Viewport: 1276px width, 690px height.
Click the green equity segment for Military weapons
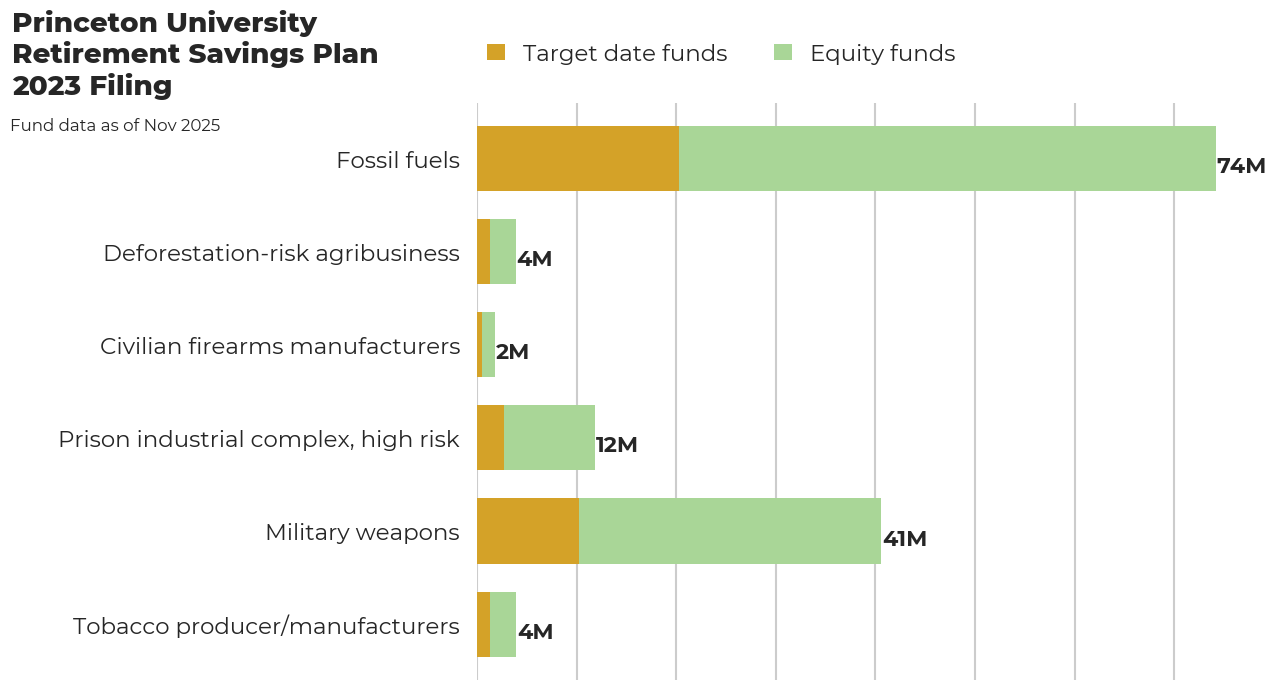pos(730,531)
